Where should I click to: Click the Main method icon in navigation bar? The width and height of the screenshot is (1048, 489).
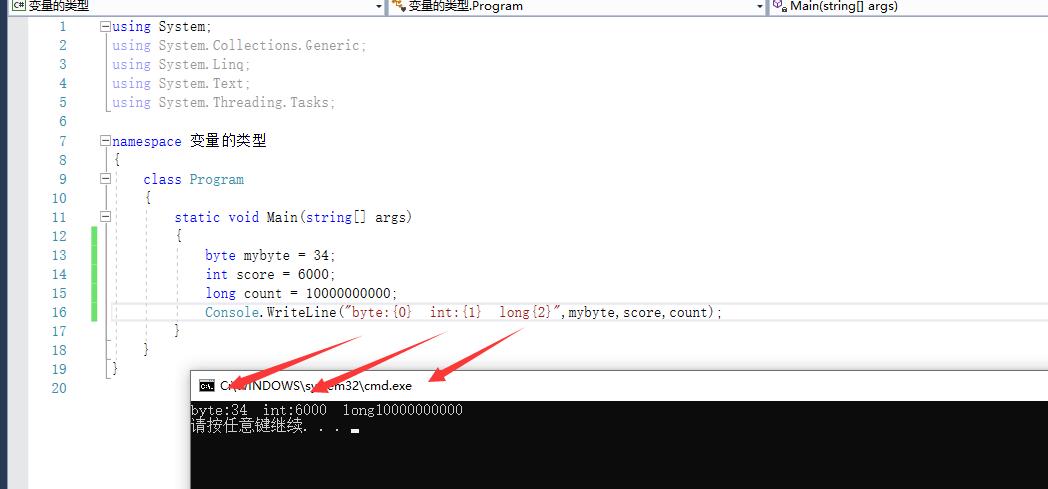pyautogui.click(x=778, y=6)
